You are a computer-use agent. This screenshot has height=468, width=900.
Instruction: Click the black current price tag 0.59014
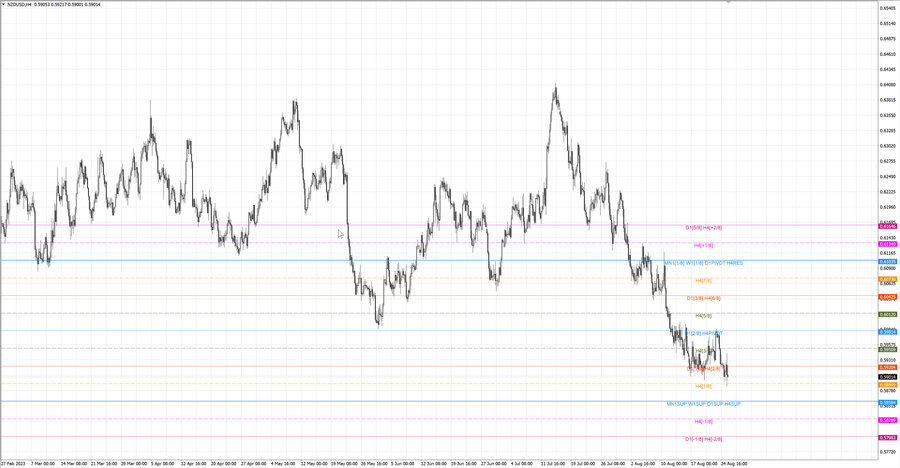pyautogui.click(x=887, y=377)
